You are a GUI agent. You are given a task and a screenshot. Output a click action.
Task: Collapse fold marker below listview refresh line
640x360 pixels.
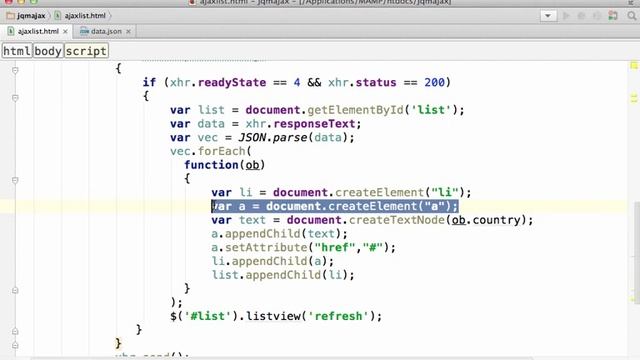(x=15, y=331)
